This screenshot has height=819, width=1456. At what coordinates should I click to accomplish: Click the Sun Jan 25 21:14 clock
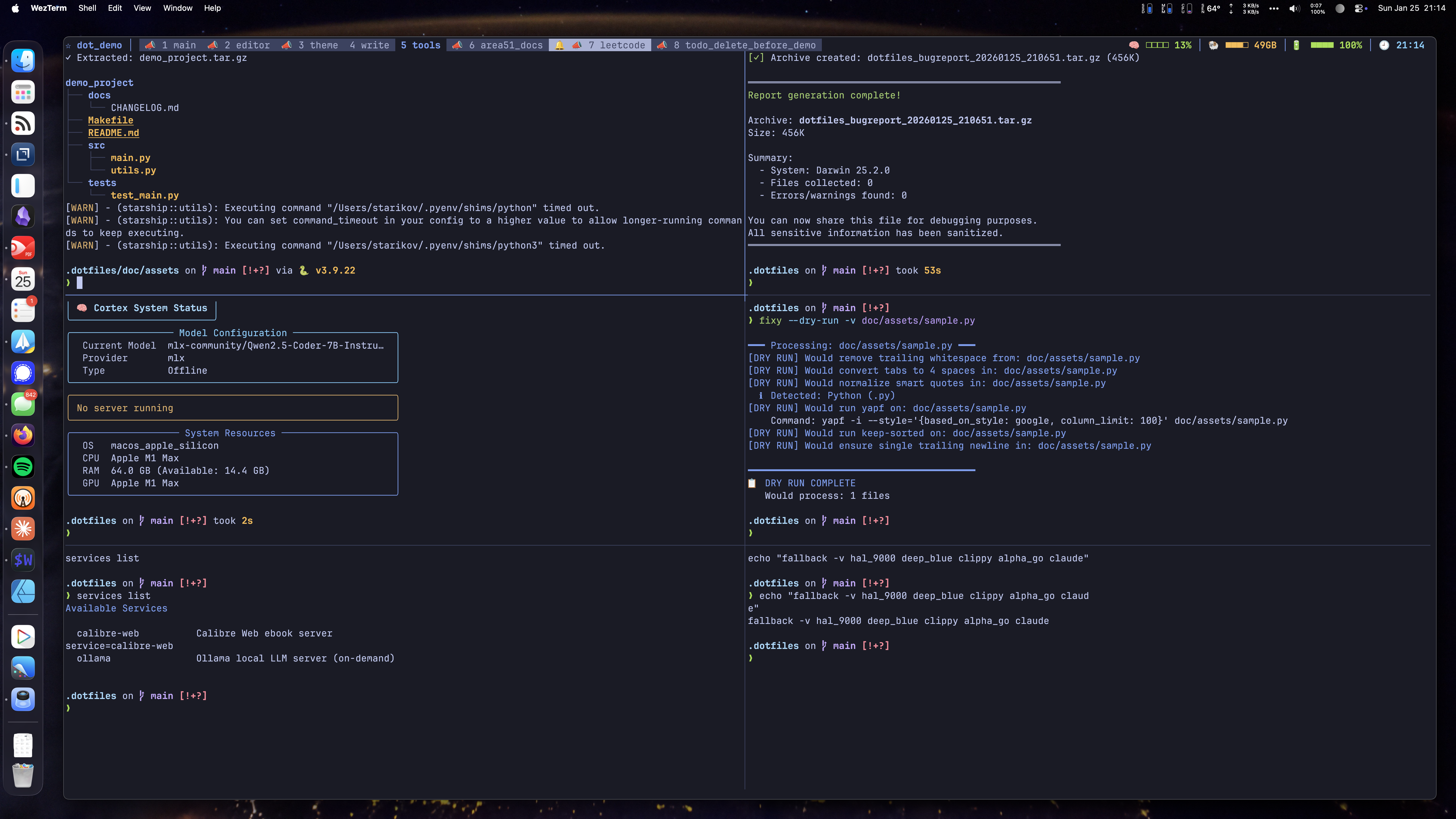tap(1411, 8)
